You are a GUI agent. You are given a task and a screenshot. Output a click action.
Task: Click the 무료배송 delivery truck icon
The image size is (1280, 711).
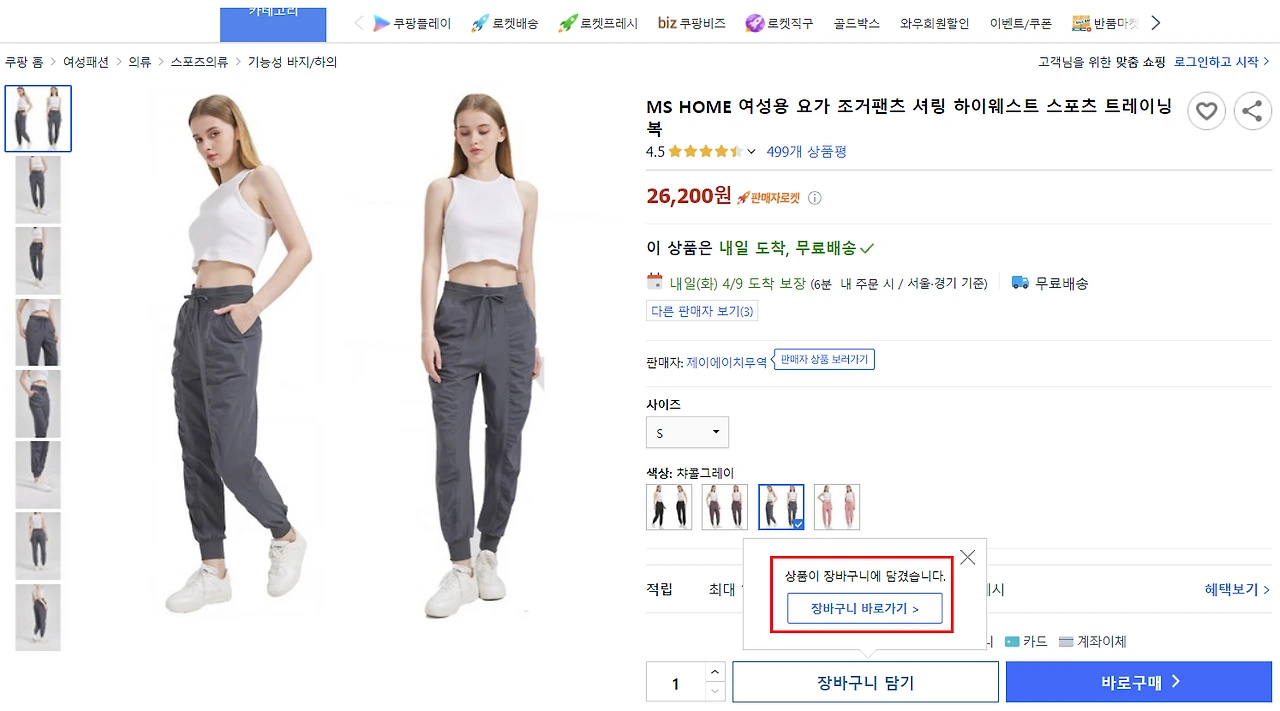1020,282
